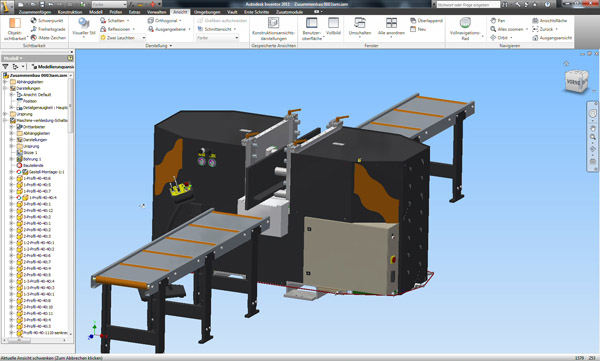Open the Modell ribbon tab
600x361 pixels.
point(96,12)
